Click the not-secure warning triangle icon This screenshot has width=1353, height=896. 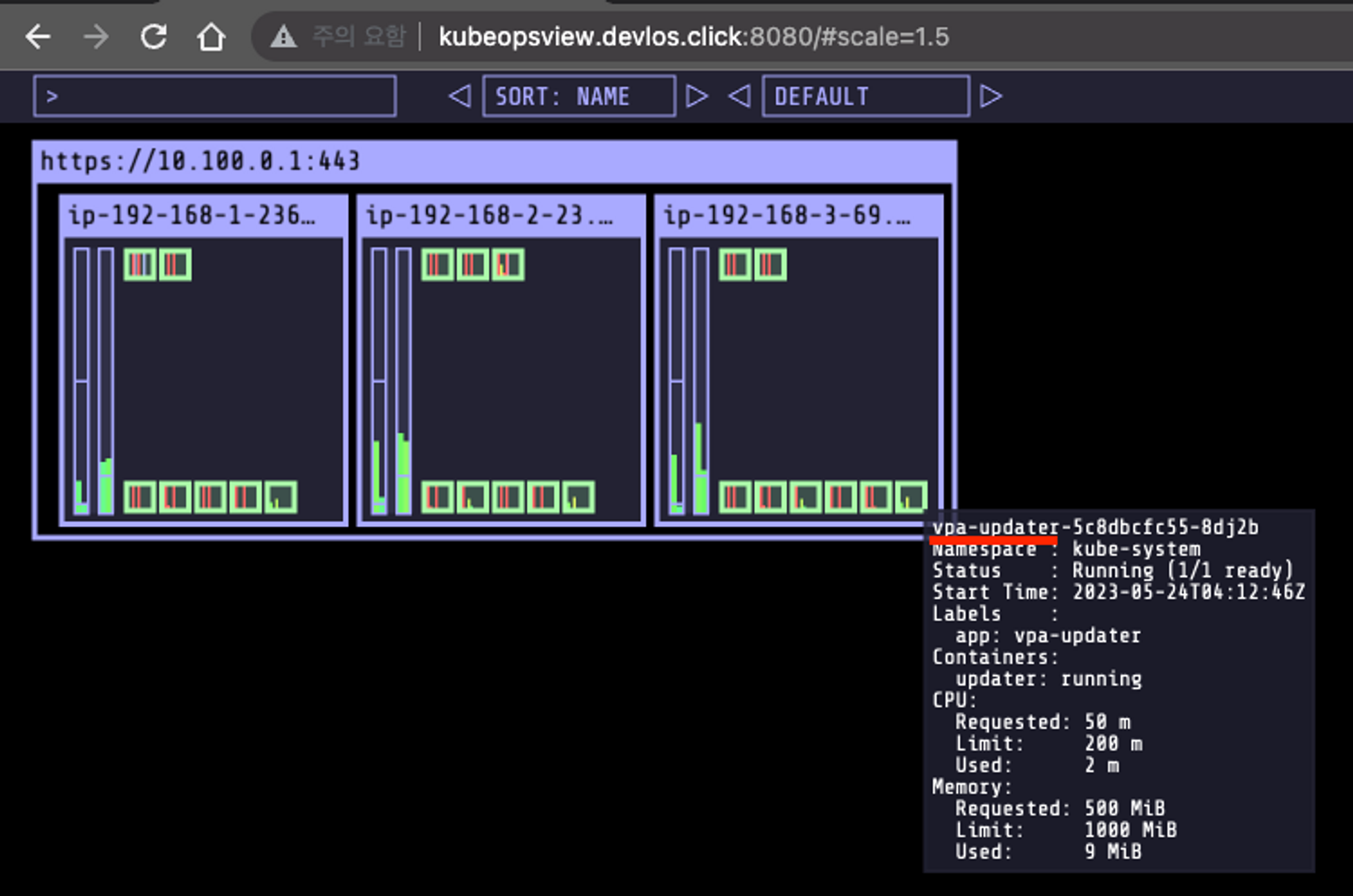pos(283,37)
